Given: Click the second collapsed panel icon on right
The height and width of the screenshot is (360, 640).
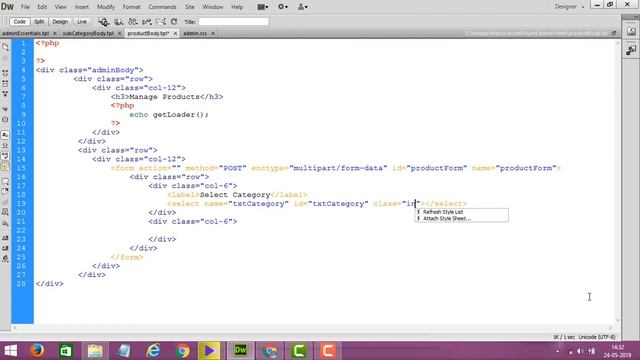Looking at the screenshot, I should click(x=631, y=50).
